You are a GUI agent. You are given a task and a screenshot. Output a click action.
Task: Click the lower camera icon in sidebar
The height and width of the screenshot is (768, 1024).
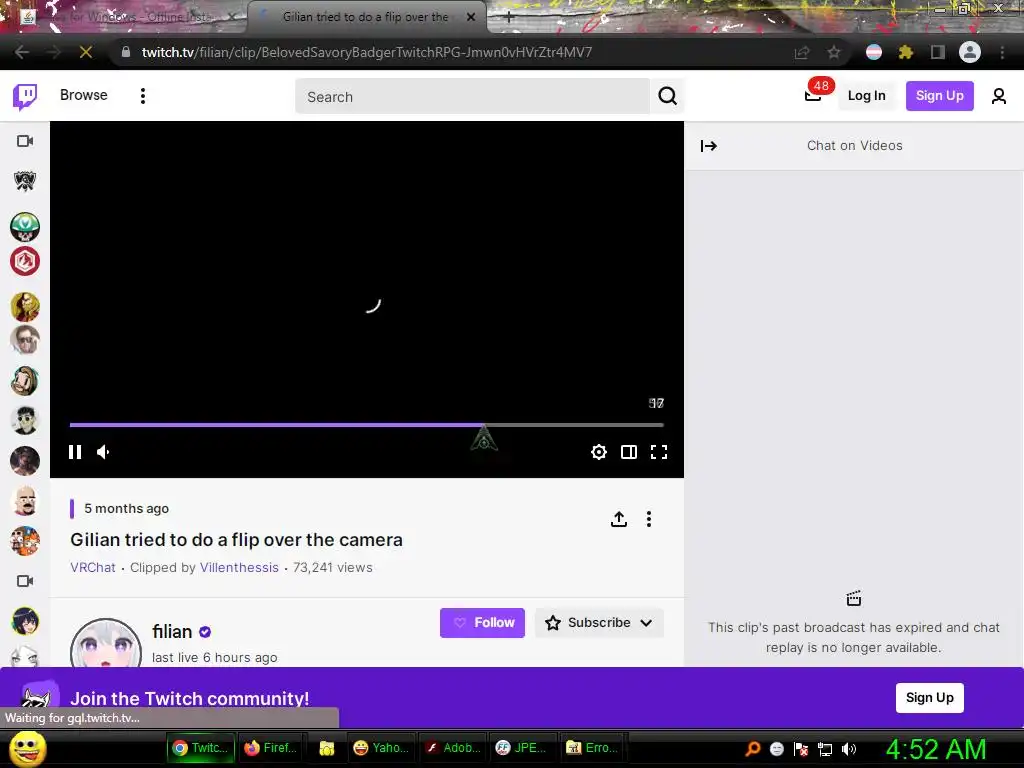pyautogui.click(x=25, y=581)
